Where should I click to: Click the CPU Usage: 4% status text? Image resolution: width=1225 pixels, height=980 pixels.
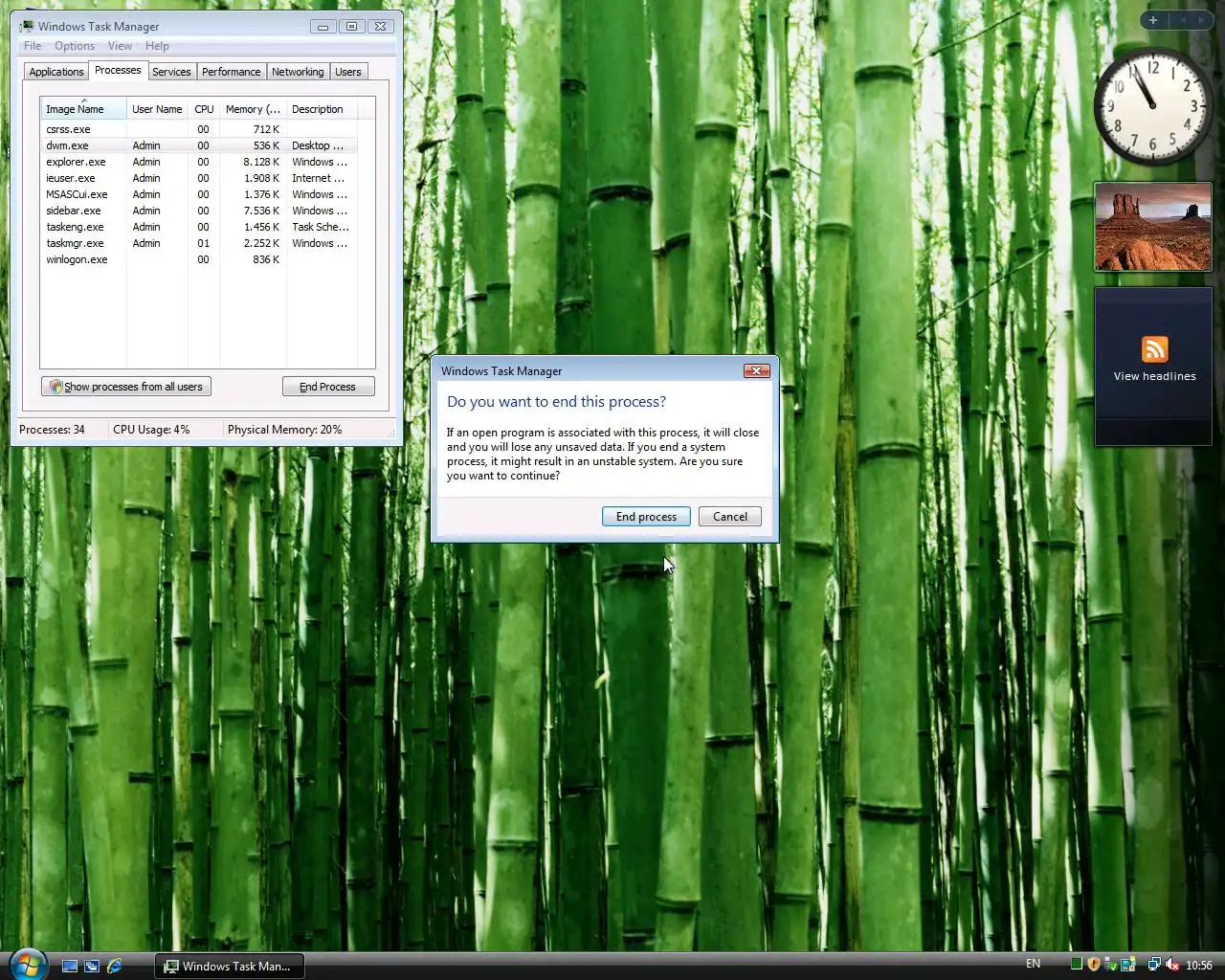[x=151, y=430]
